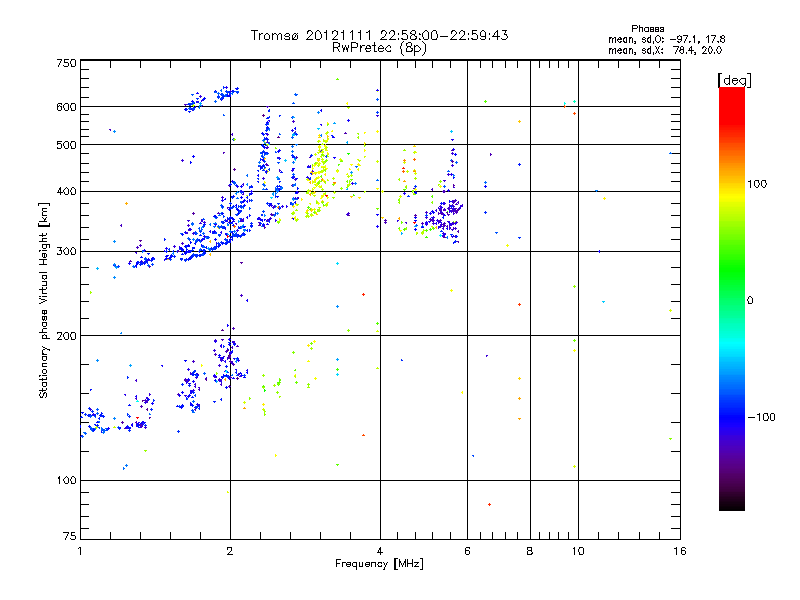Click the '500' y-axis tick label
Screen dimensions: 800x600
click(x=67, y=145)
